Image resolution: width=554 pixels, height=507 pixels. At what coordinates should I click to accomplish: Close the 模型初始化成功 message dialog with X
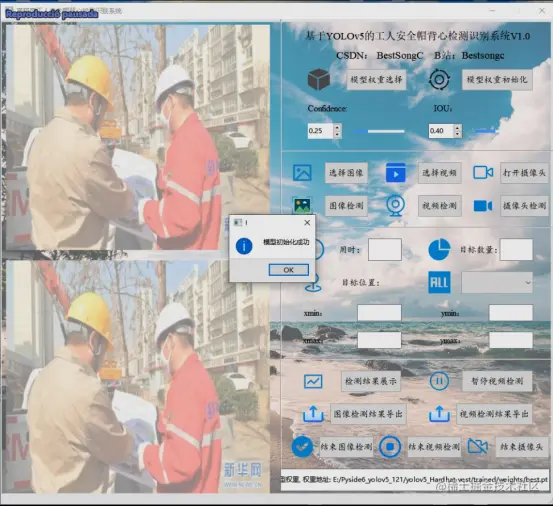(307, 222)
